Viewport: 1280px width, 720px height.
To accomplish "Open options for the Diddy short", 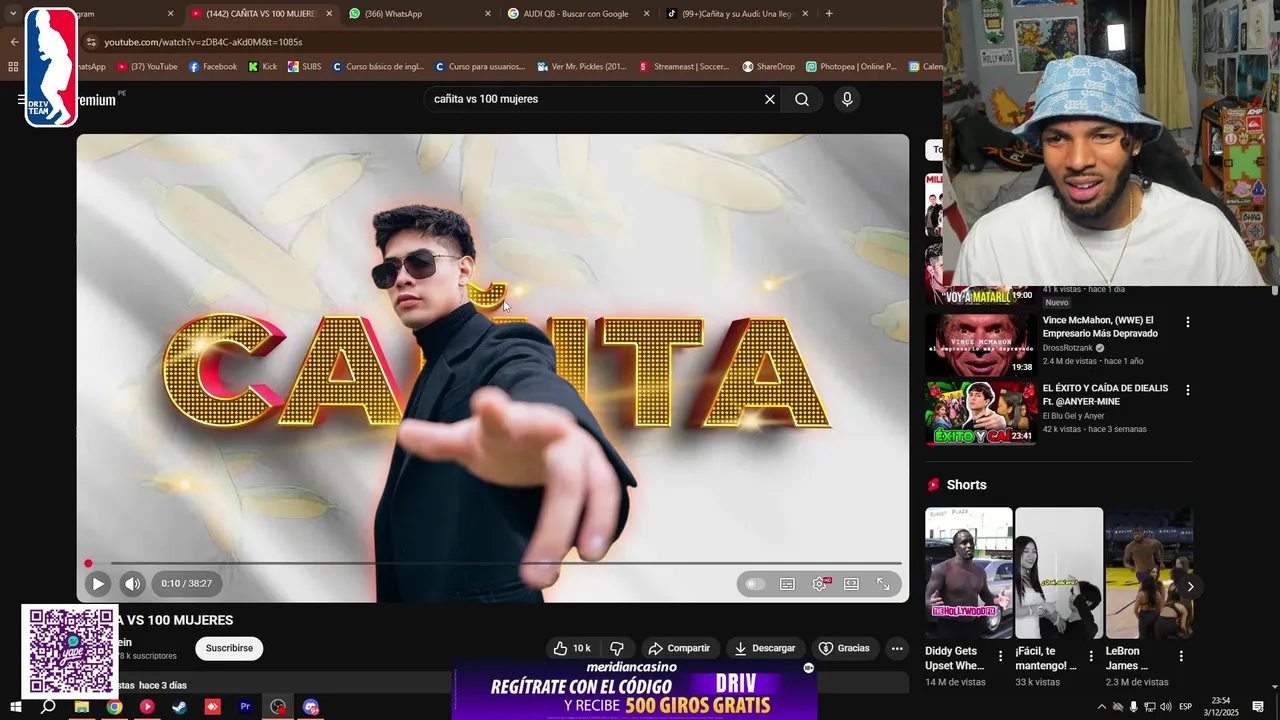I will click(1000, 656).
